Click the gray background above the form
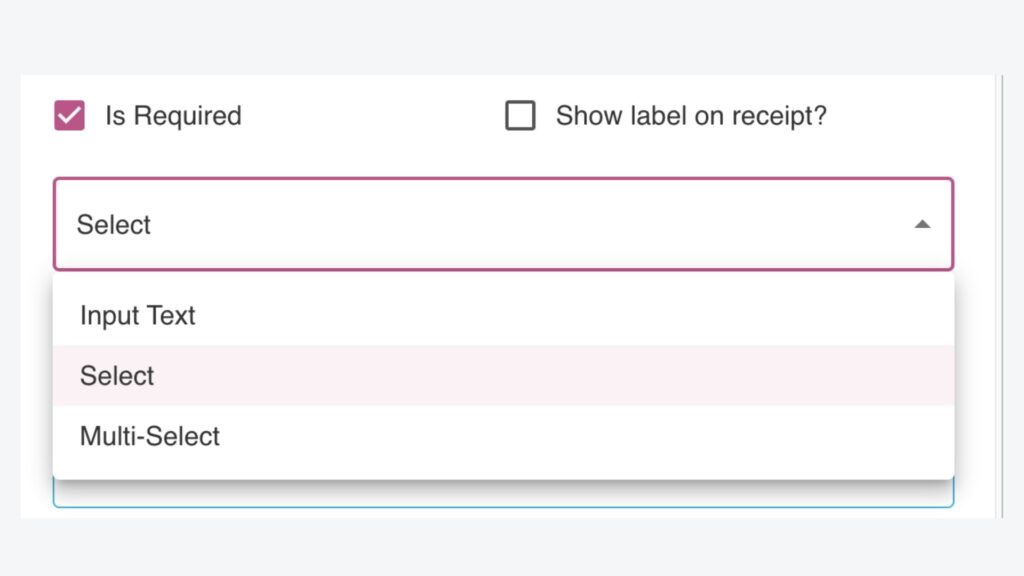Screen dimensions: 1024x576 (x=512, y=36)
